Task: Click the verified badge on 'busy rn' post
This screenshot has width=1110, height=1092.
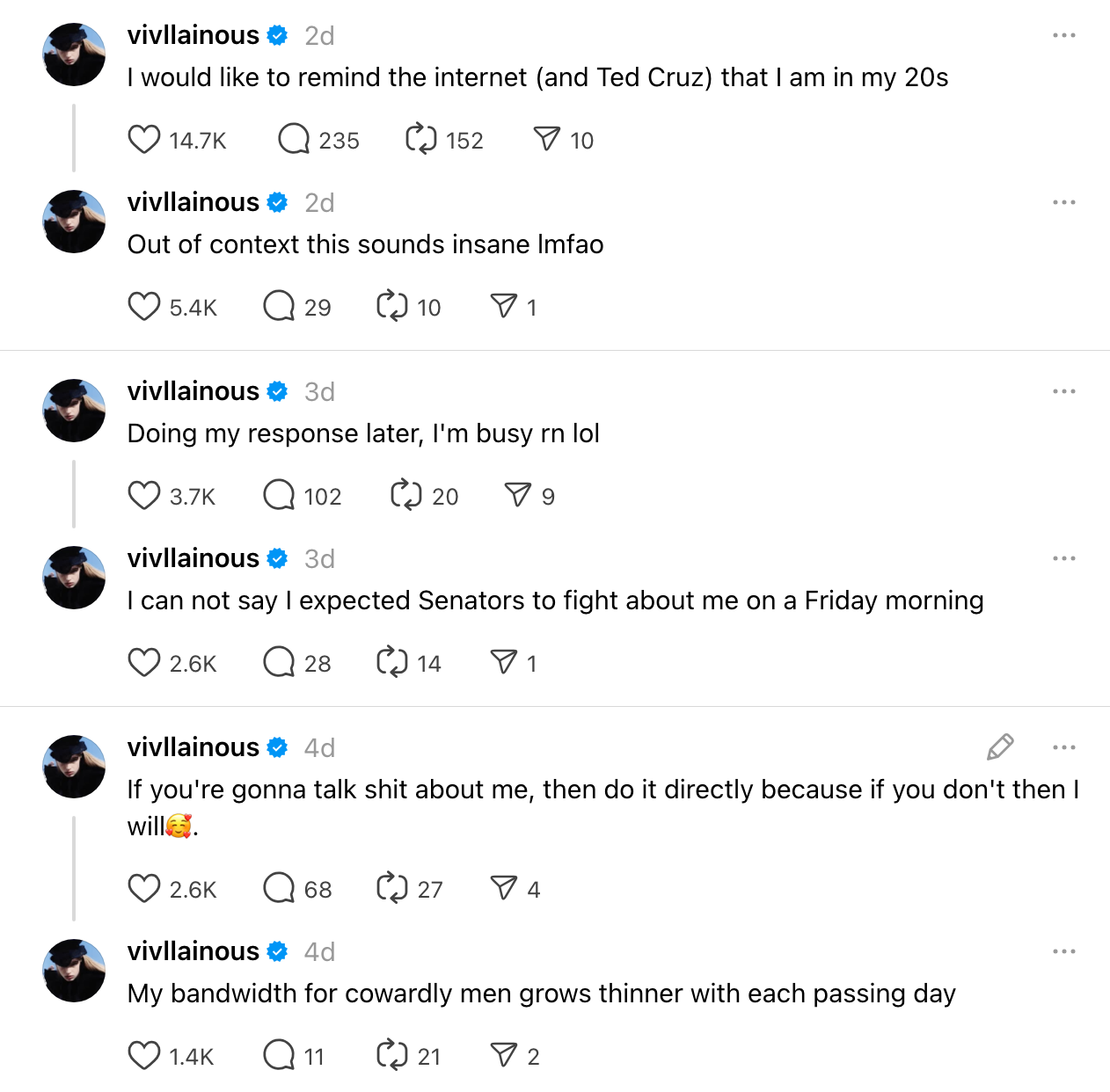Action: [x=277, y=391]
